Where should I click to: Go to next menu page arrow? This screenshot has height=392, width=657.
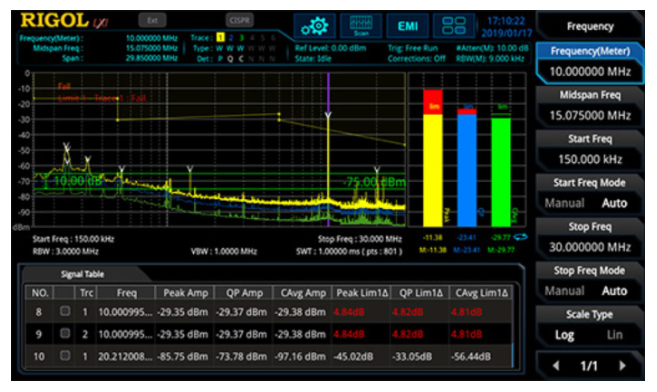(622, 366)
